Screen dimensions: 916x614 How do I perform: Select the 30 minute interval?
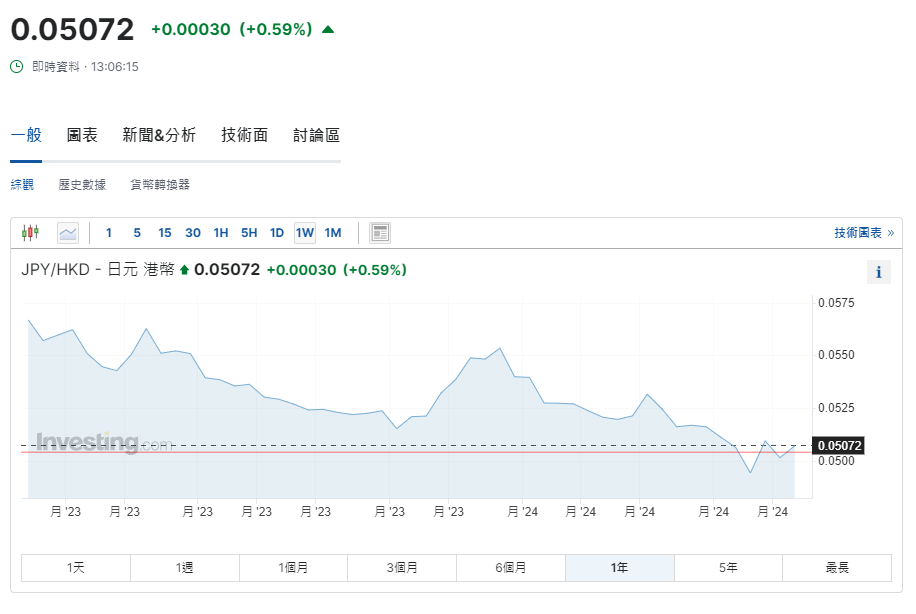(193, 232)
